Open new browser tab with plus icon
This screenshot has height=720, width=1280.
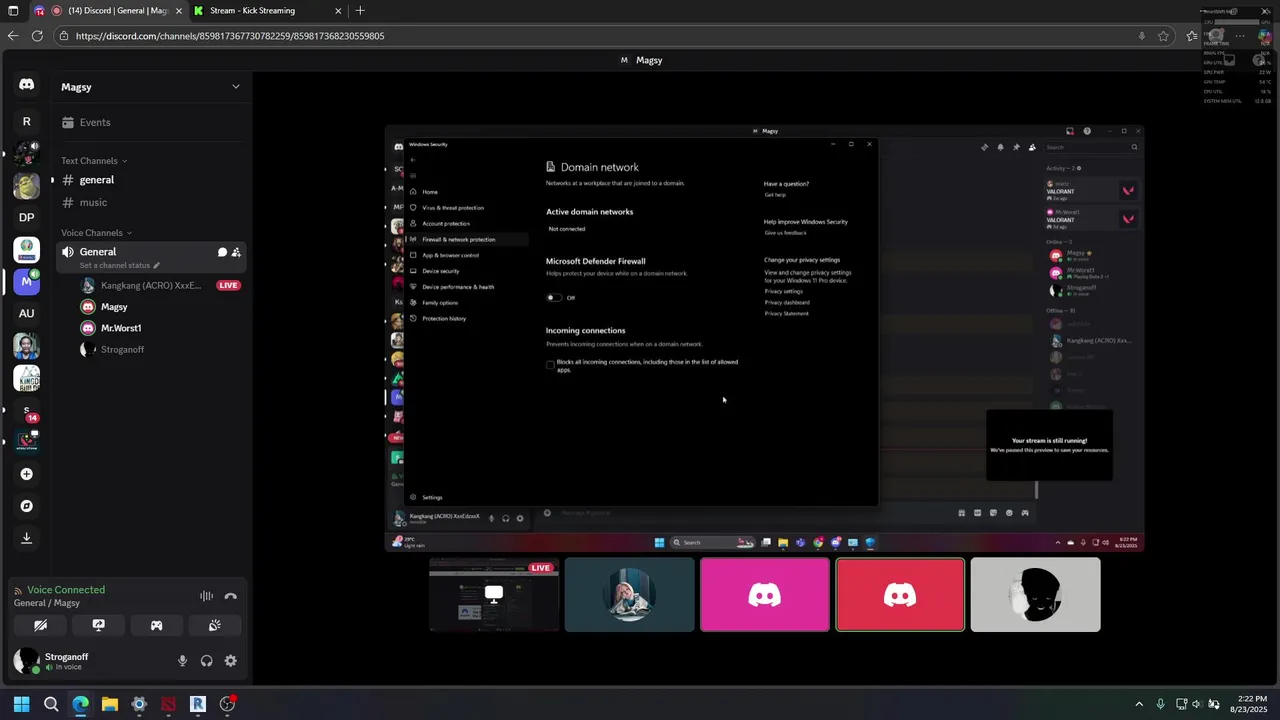point(360,11)
